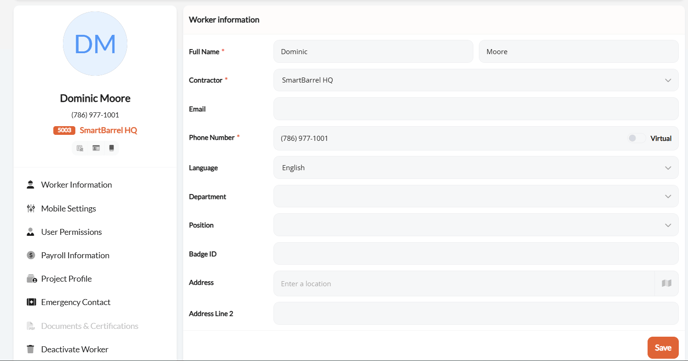This screenshot has height=361, width=688.
Task: Click the Deactivate Worker trash icon
Action: (x=30, y=349)
